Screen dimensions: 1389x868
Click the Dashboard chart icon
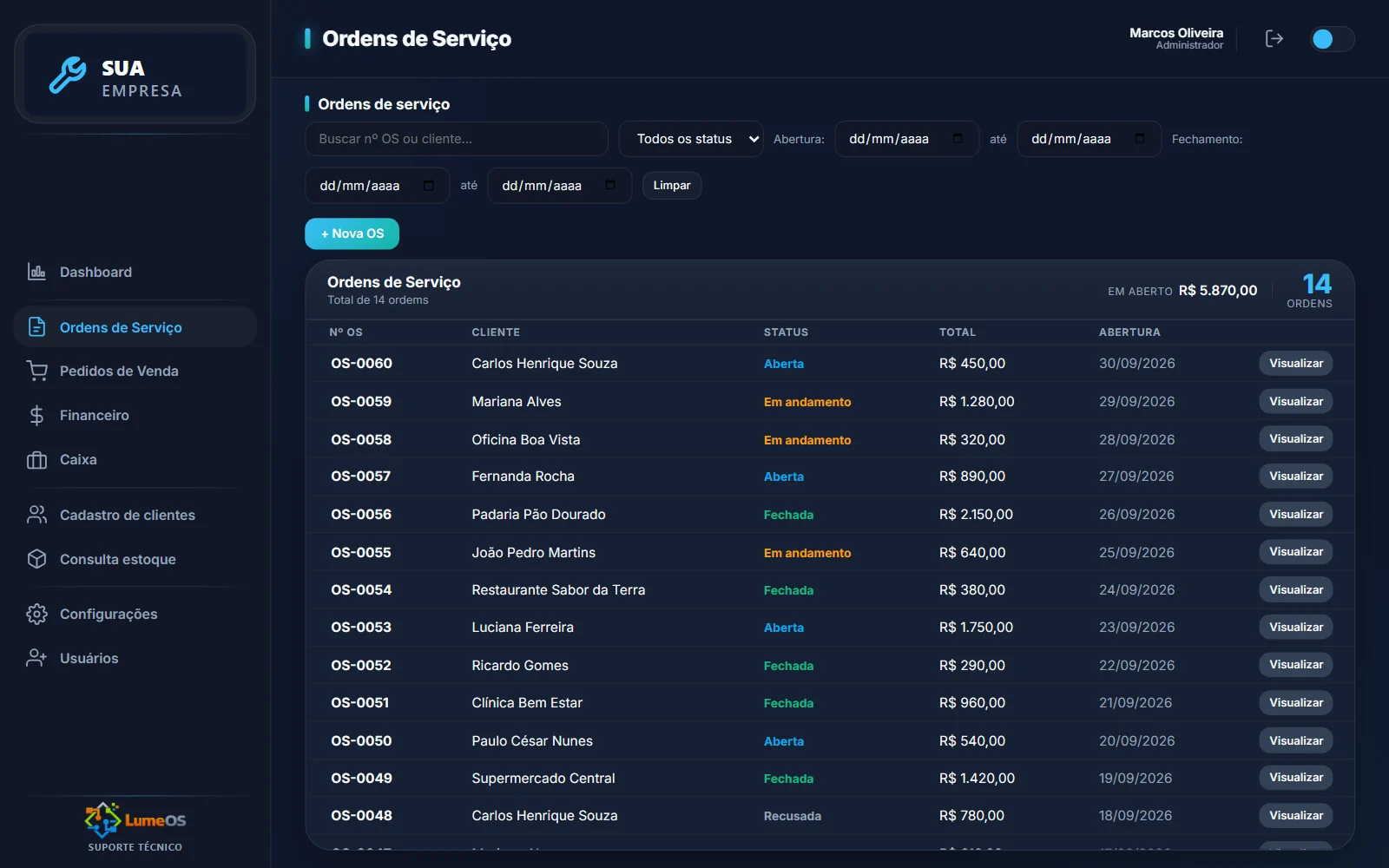point(36,272)
